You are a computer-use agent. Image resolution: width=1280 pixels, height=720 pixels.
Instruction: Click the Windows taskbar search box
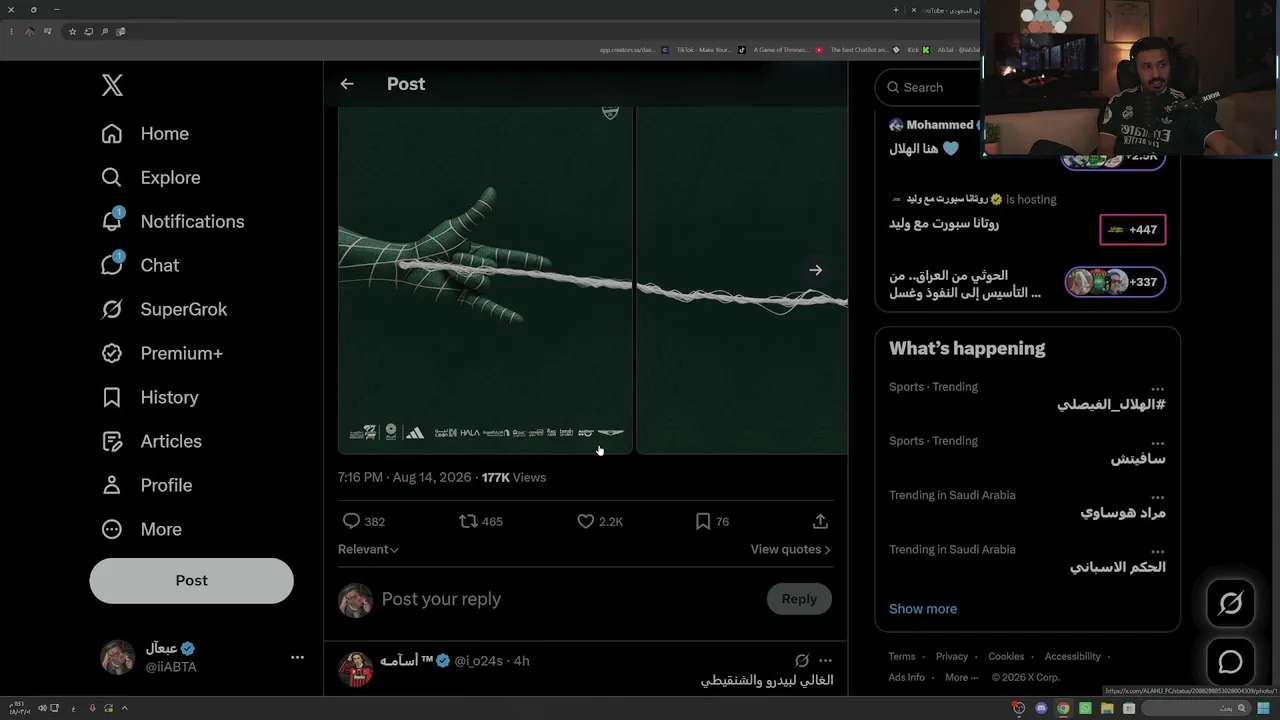pos(1194,709)
